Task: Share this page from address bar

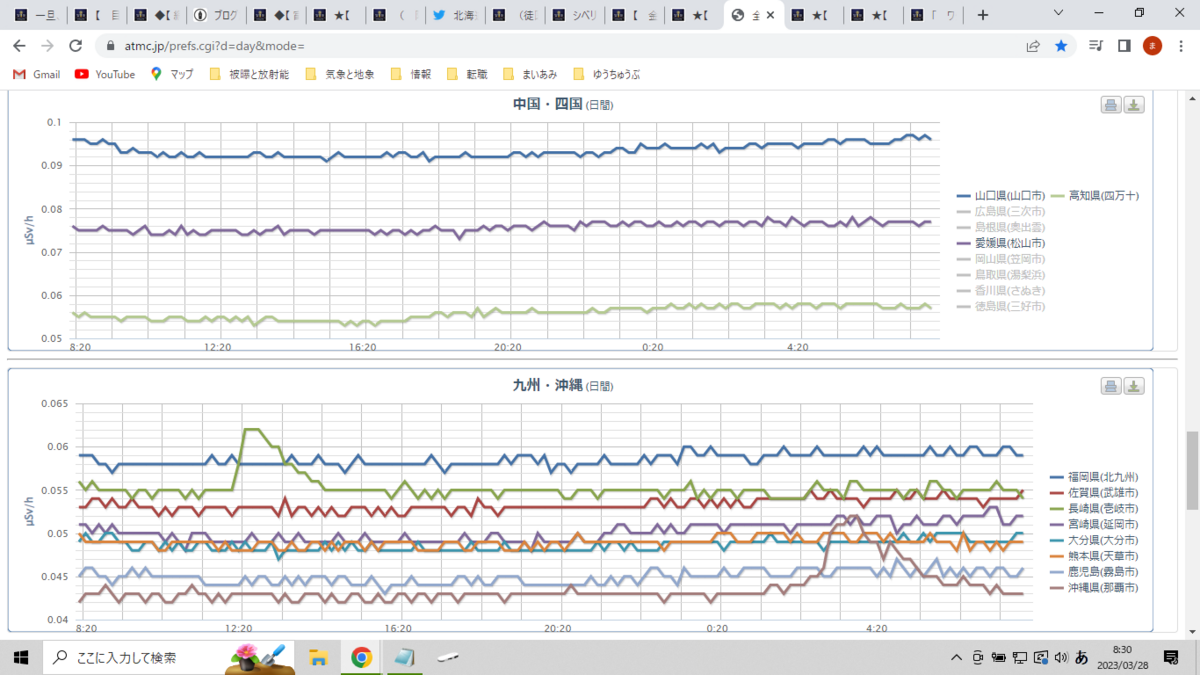Action: click(1033, 46)
